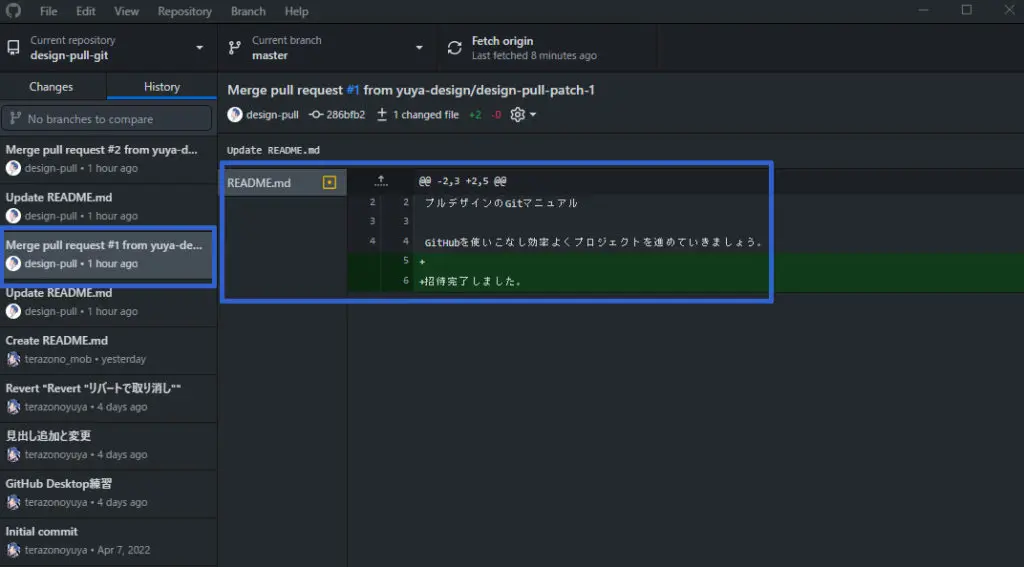The image size is (1024, 567).
Task: Switch to the Changes tab
Action: [51, 87]
